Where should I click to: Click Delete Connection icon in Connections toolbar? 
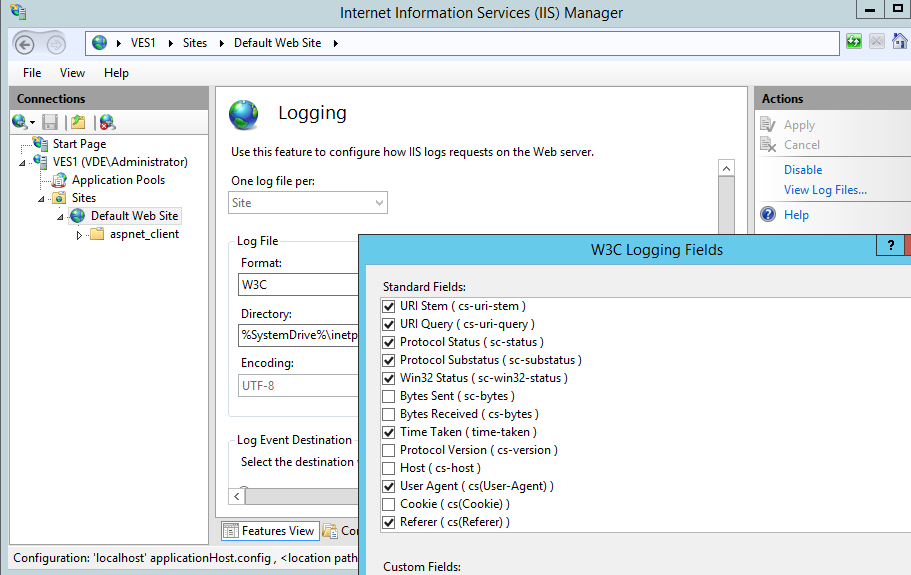tap(107, 122)
